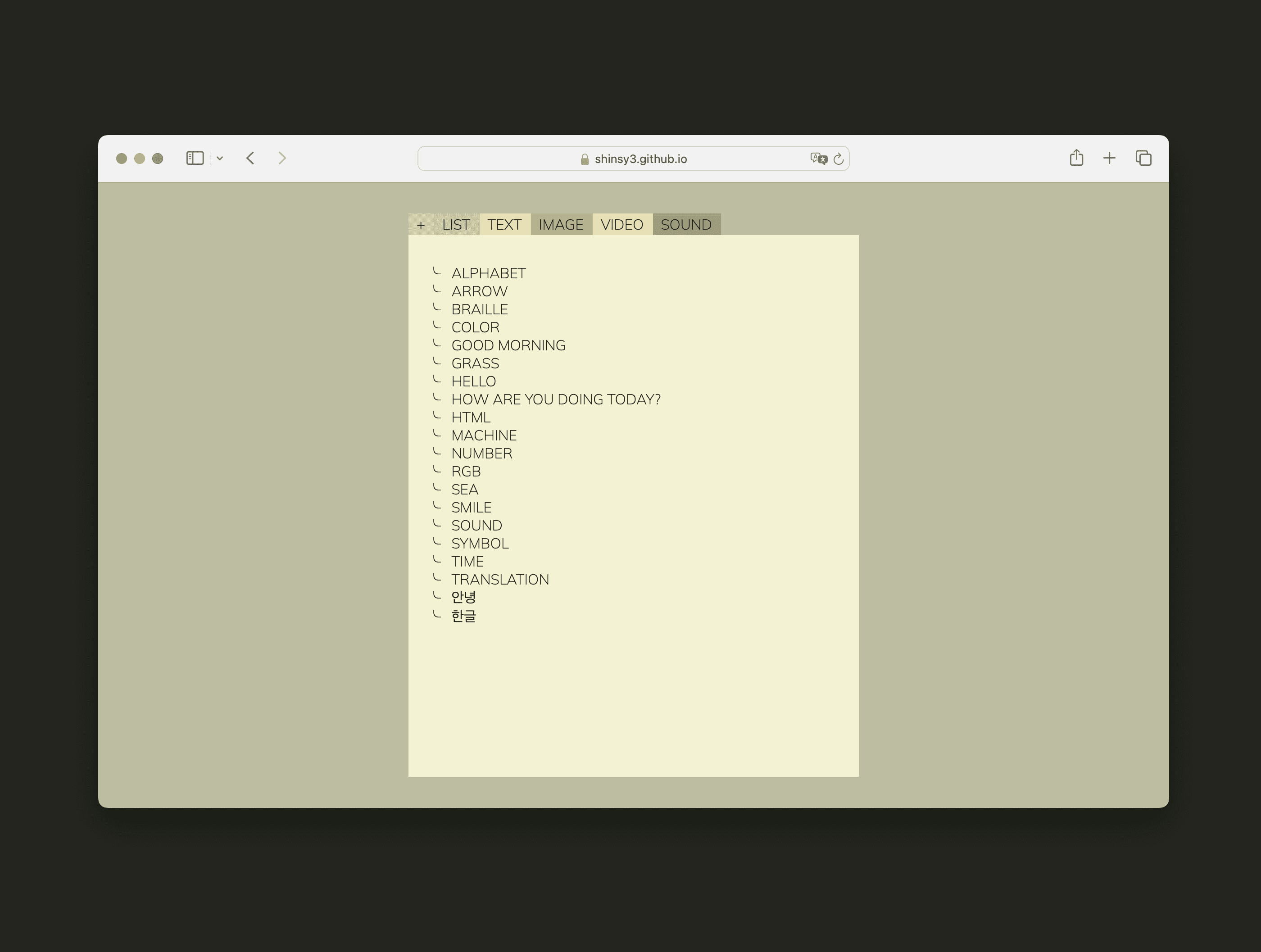
Task: Open the Share button in toolbar
Action: tap(1076, 157)
